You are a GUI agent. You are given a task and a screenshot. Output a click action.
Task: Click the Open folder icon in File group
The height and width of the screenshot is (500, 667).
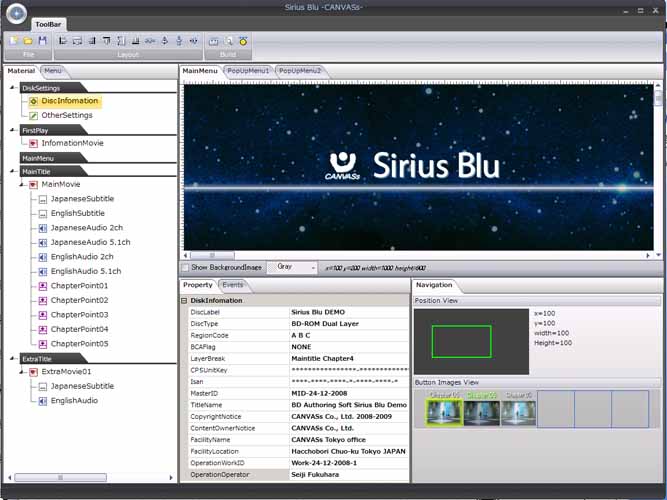point(28,41)
